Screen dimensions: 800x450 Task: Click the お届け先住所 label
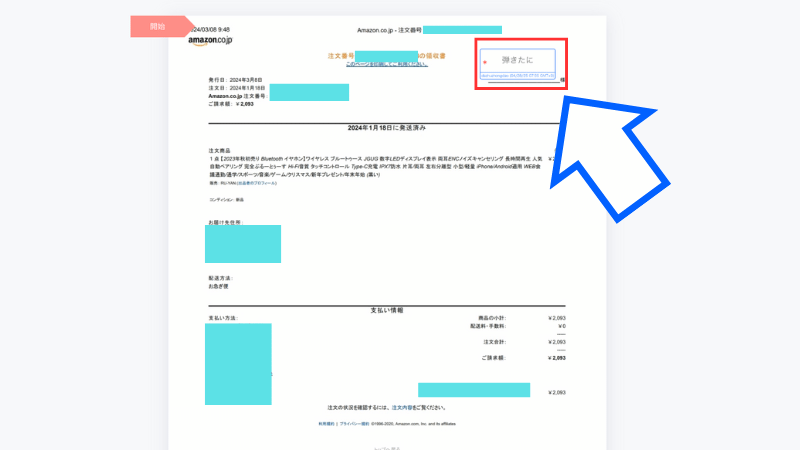coord(226,222)
